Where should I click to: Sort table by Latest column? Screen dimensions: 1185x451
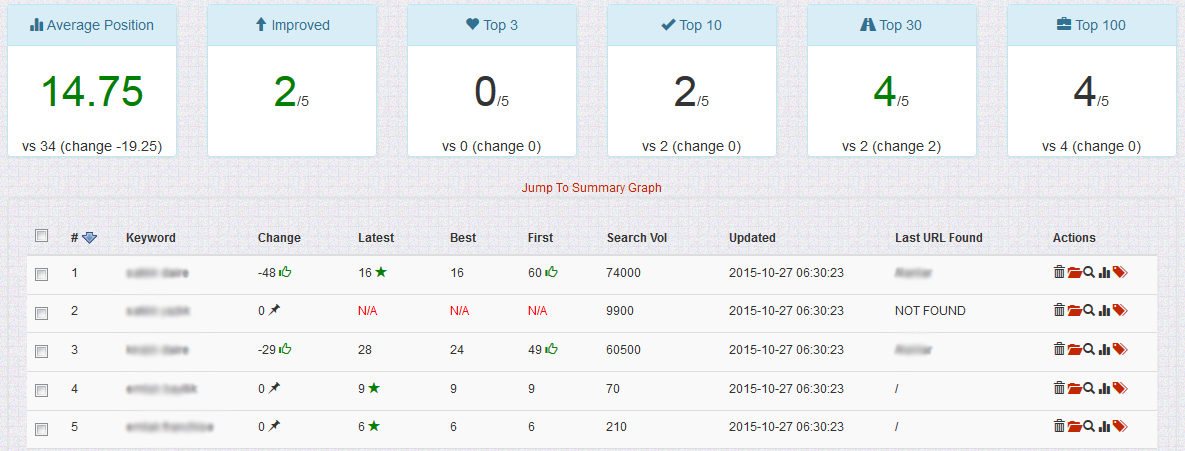pyautogui.click(x=376, y=237)
